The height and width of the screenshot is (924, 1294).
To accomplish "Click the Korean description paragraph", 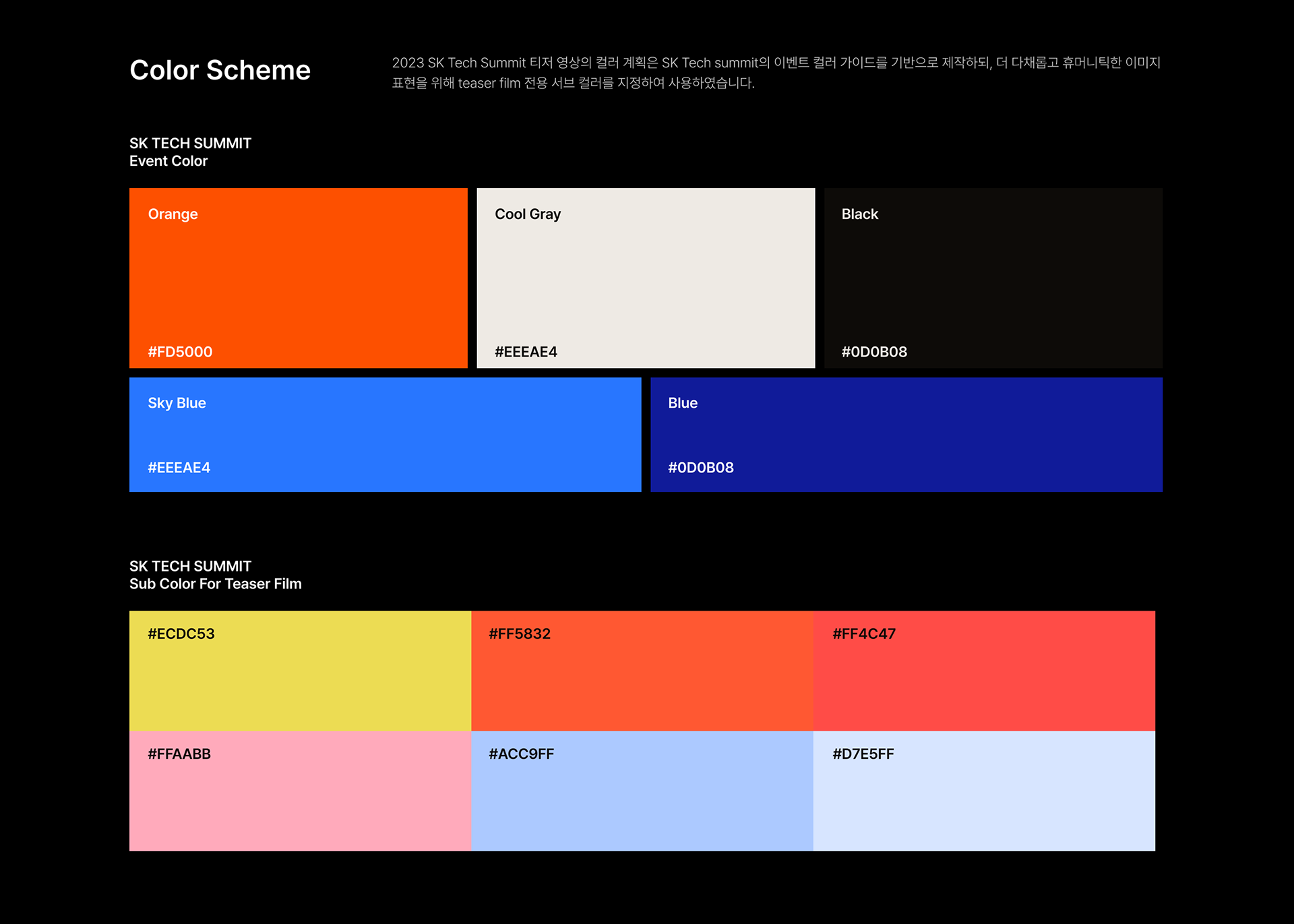I will pyautogui.click(x=775, y=73).
